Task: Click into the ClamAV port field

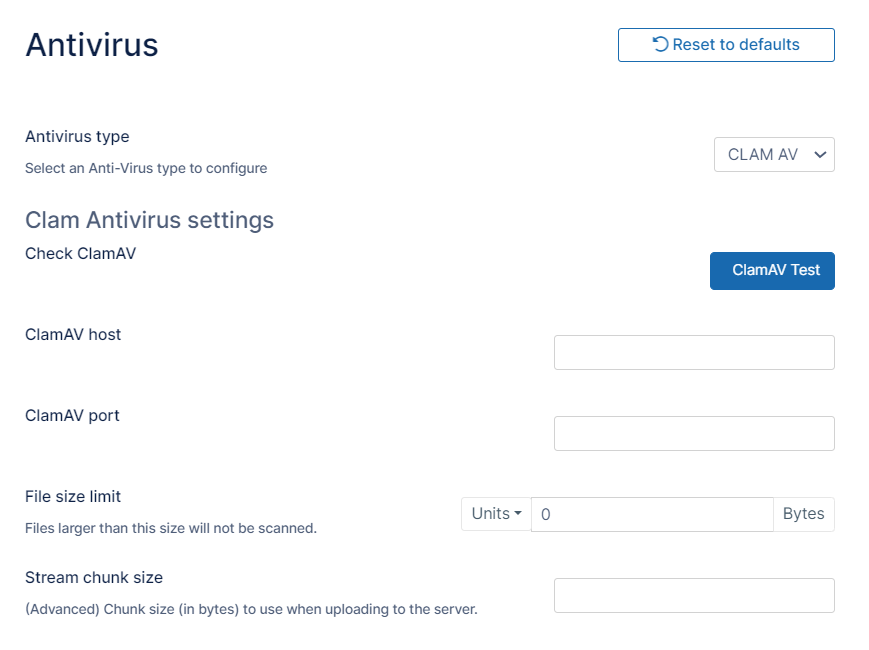Action: coord(694,433)
